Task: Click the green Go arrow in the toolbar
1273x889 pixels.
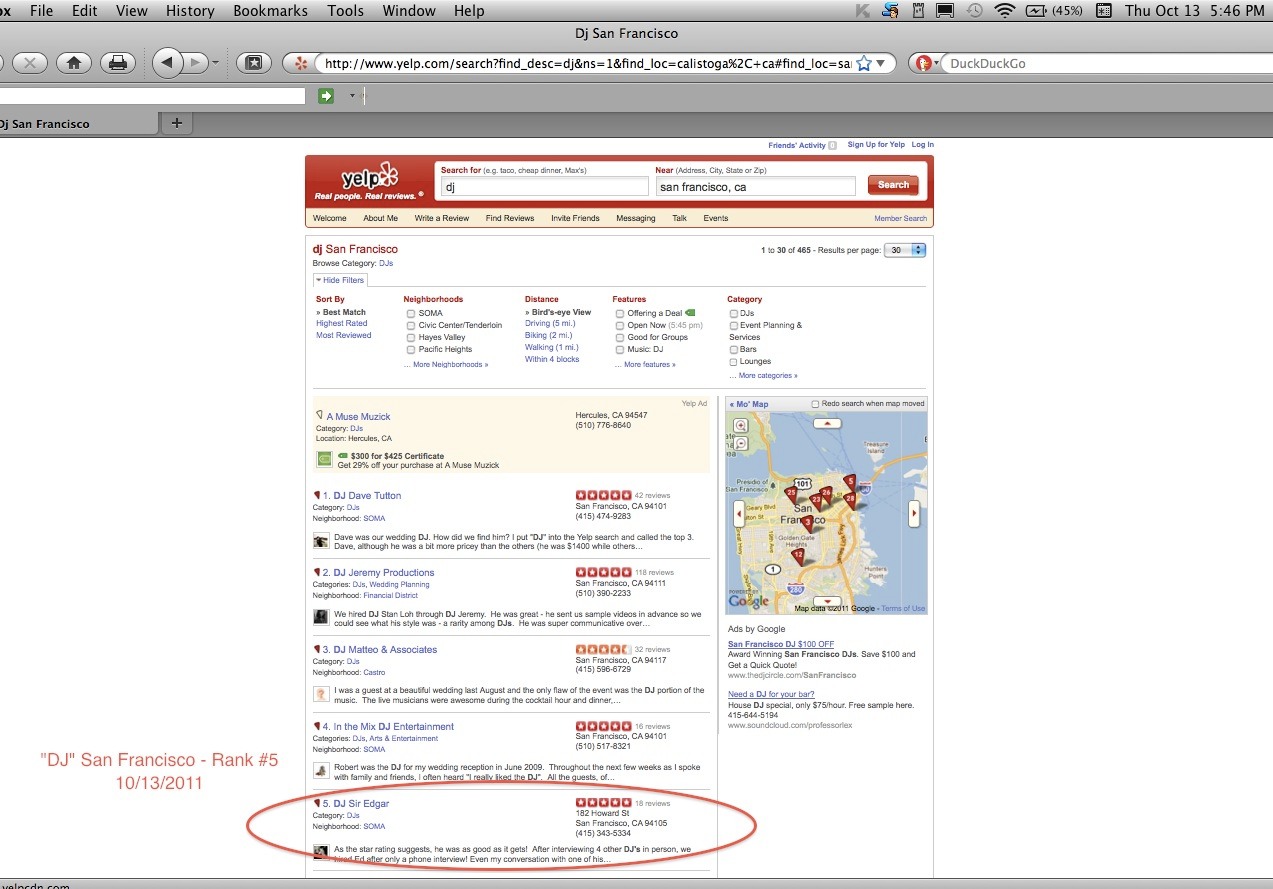Action: click(x=326, y=96)
